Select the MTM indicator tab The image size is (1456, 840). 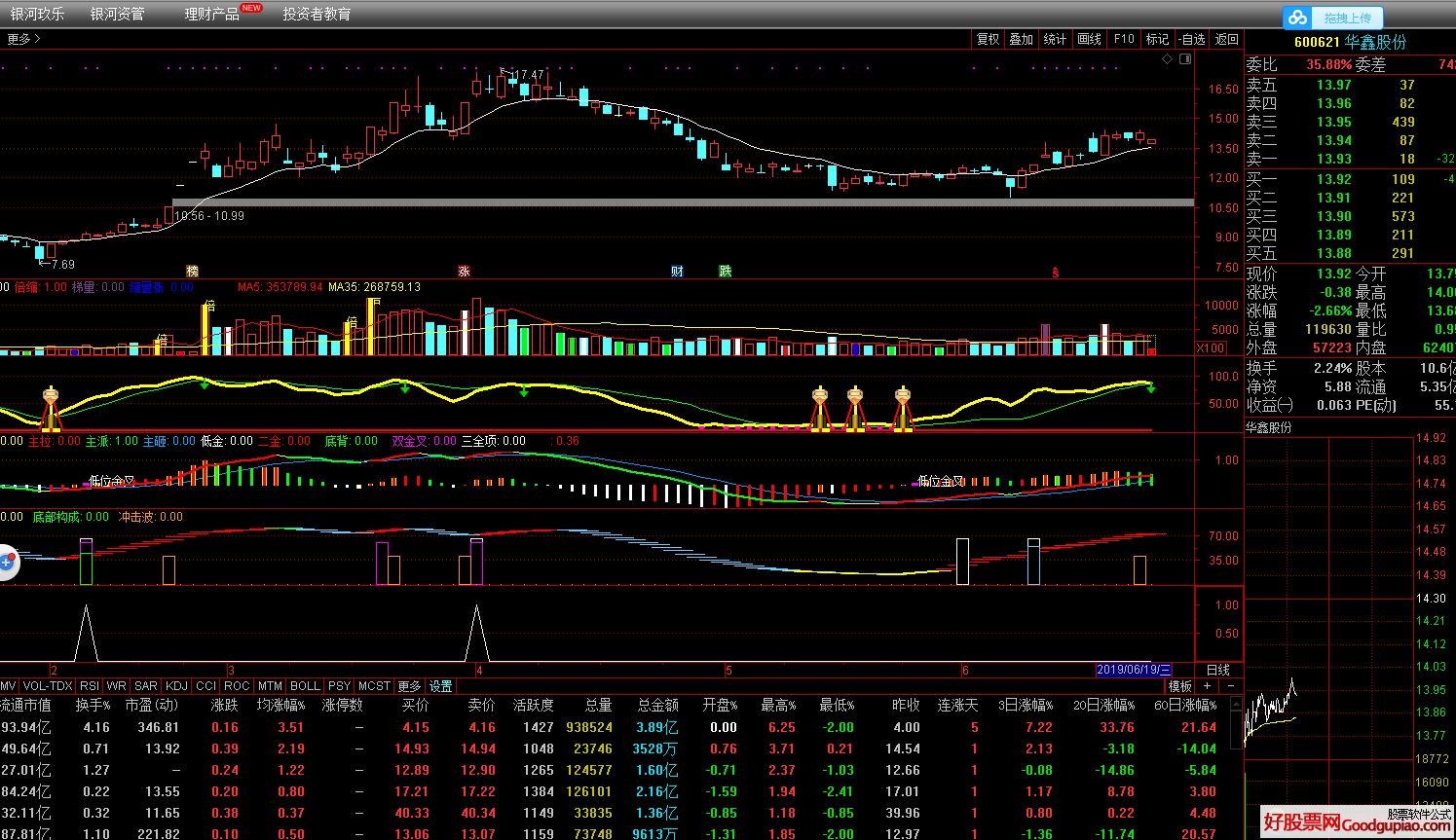(x=271, y=686)
